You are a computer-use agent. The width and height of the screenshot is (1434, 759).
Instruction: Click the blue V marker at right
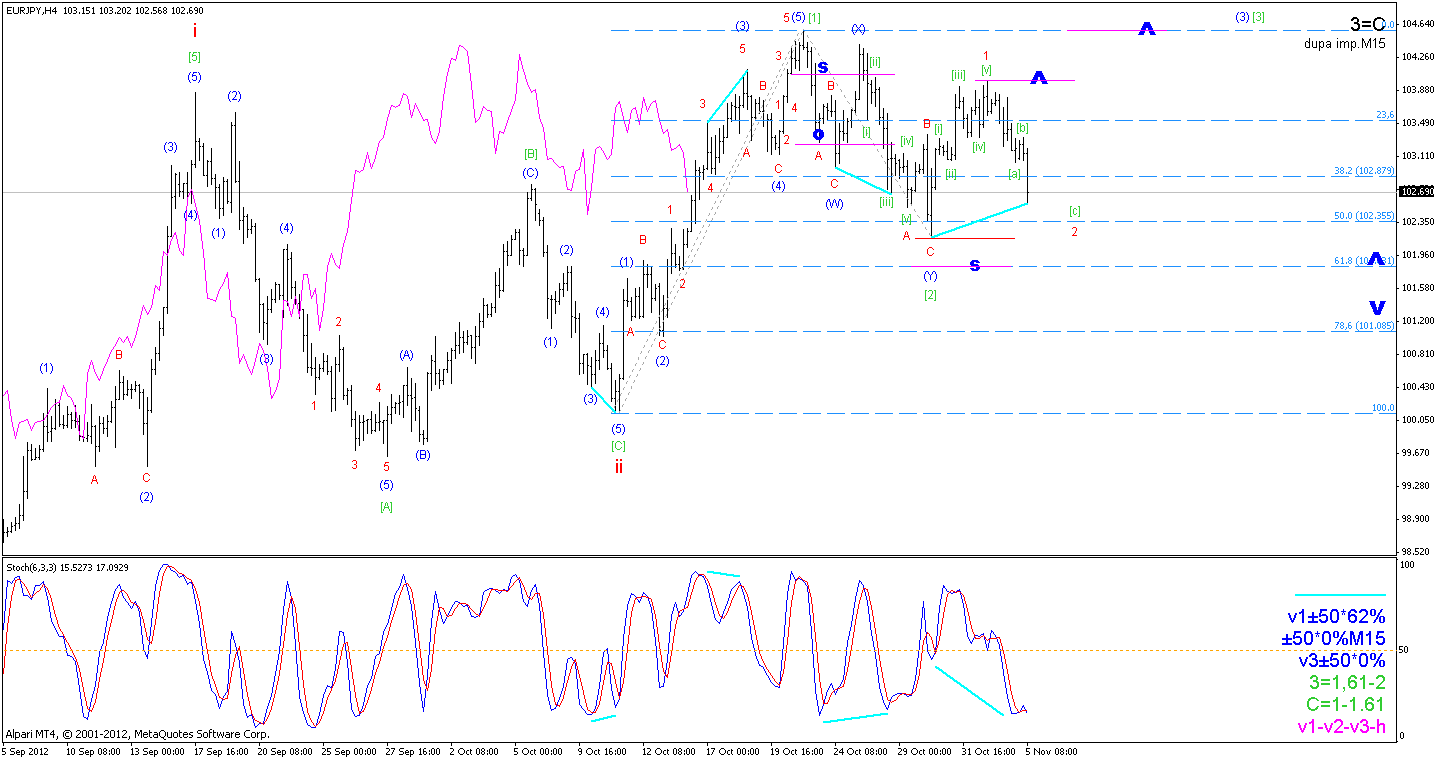click(x=1377, y=307)
